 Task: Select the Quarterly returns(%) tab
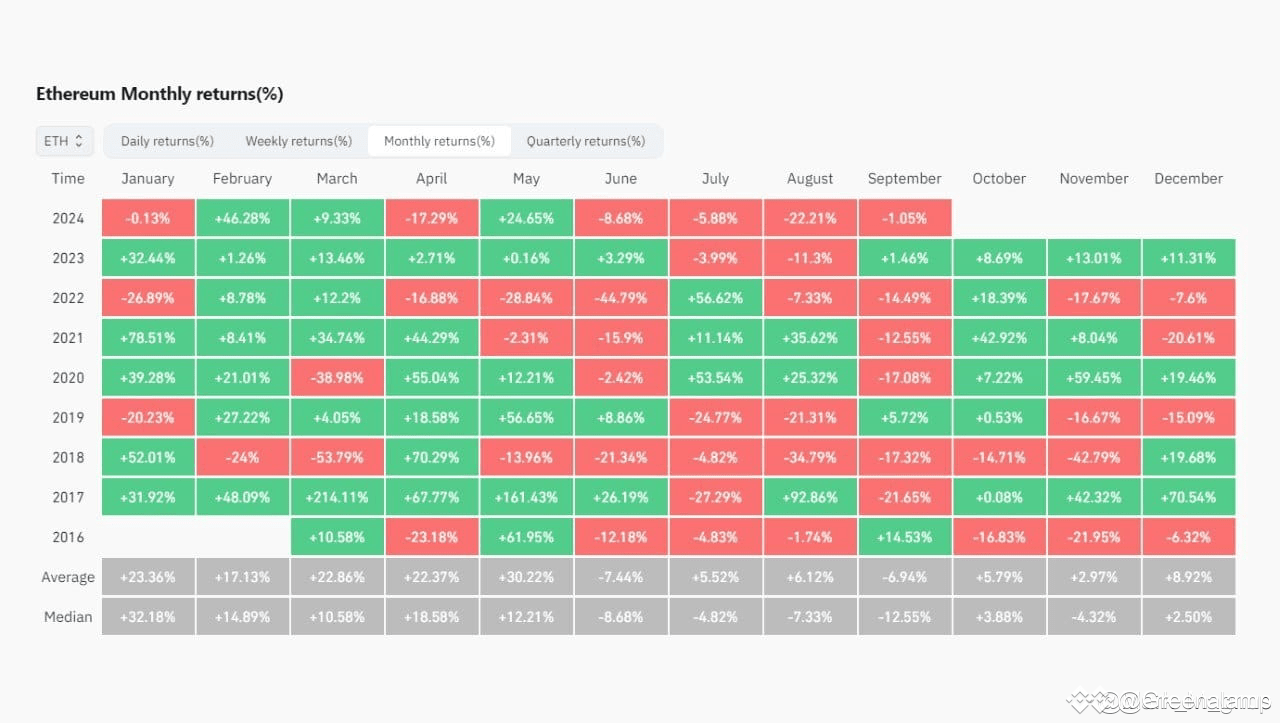pos(587,141)
